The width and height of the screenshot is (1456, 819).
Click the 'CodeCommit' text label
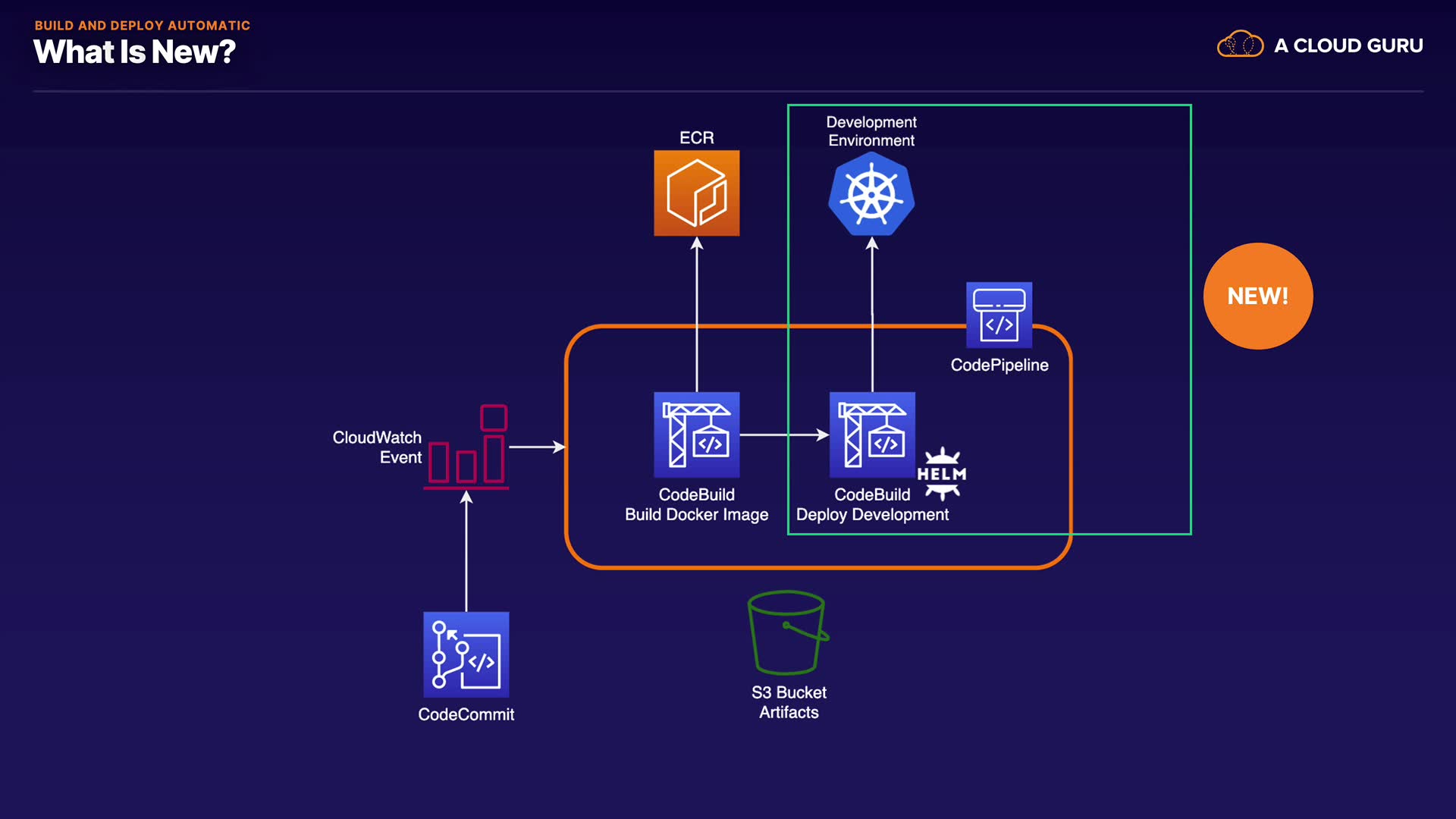[466, 714]
